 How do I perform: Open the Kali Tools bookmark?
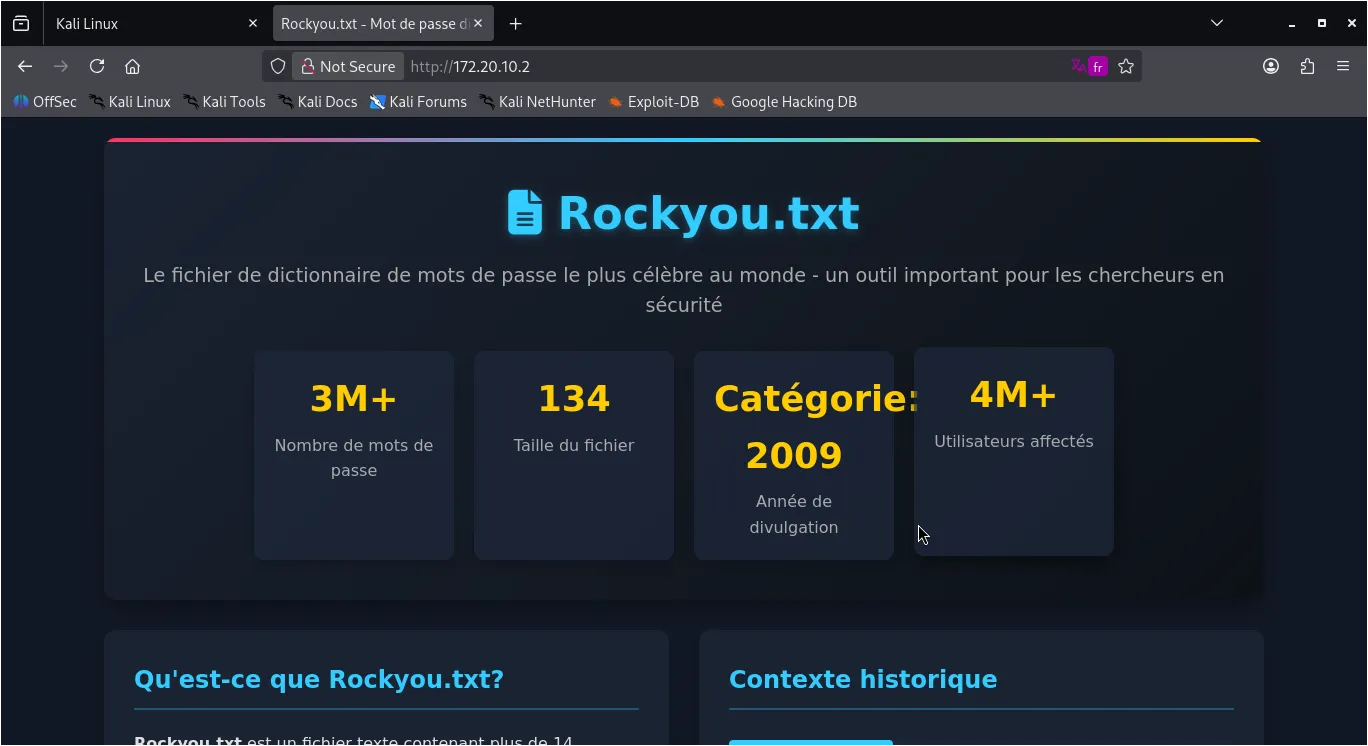224,101
